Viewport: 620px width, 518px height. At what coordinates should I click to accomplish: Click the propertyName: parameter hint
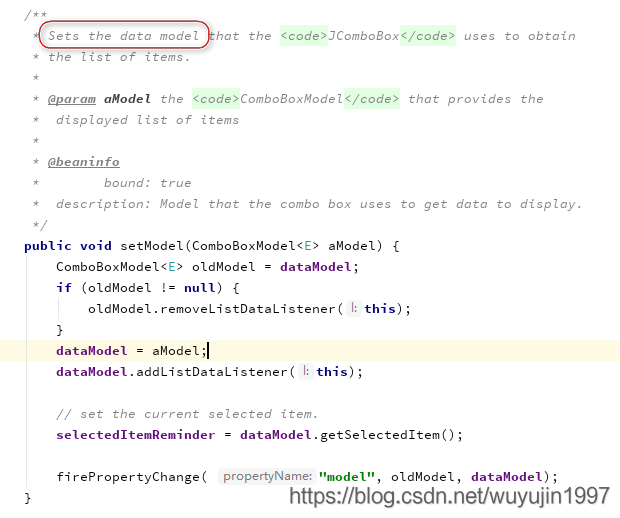[267, 476]
